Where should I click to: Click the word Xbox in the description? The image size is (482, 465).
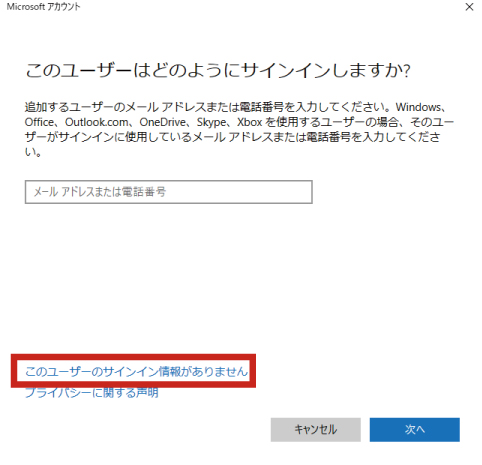tap(249, 122)
